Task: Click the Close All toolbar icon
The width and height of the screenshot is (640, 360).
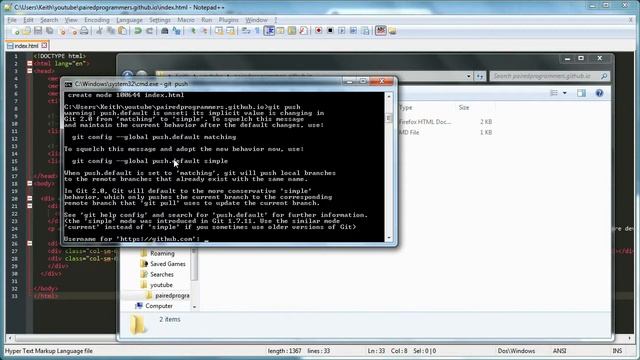Action: (73, 31)
